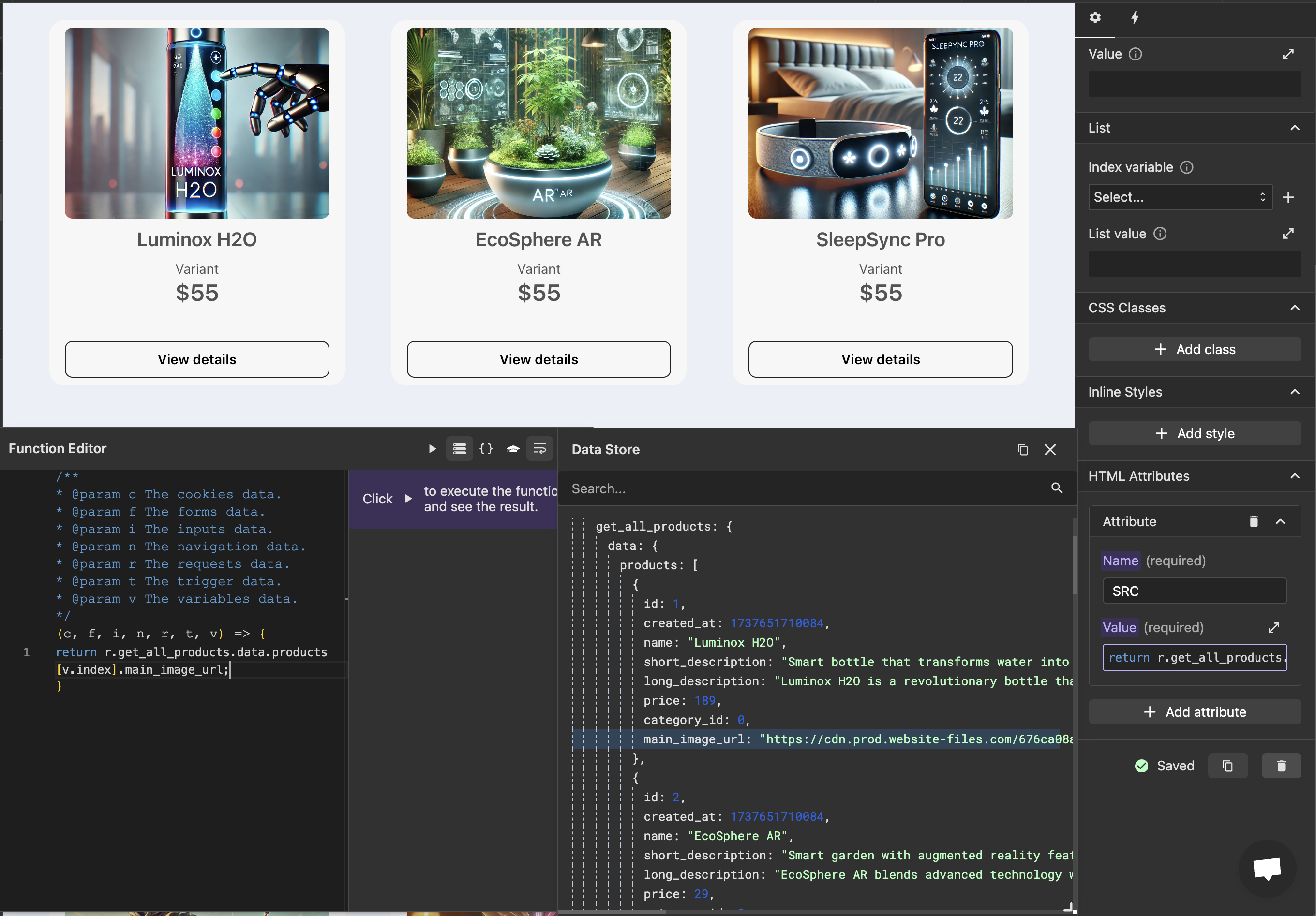Toggle the data store list icon

tap(459, 448)
